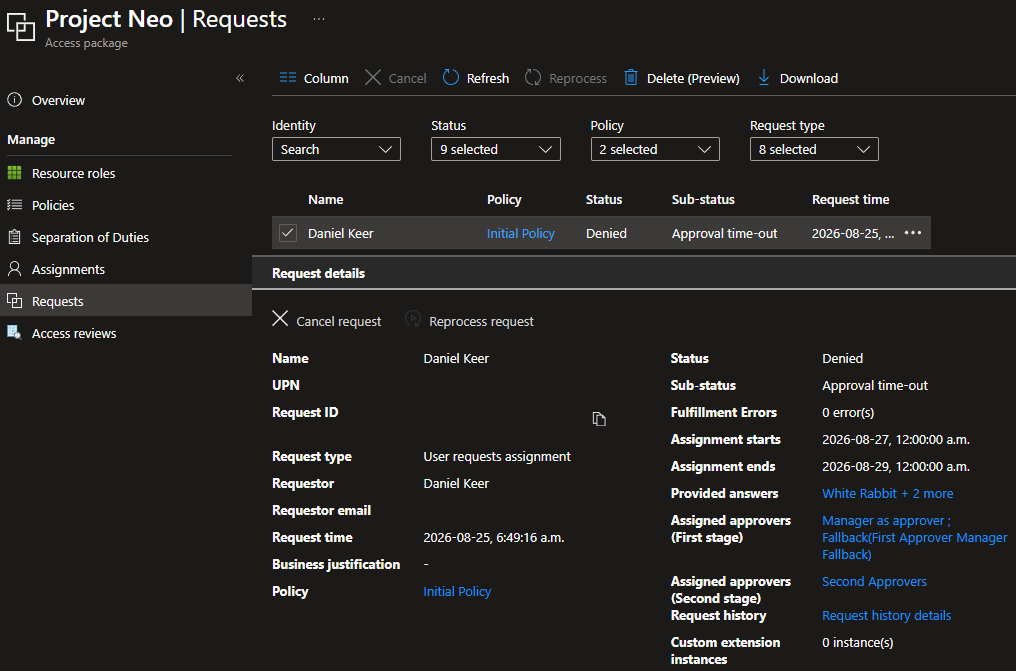Click the Policies list icon
Viewport: 1016px width, 671px height.
[x=14, y=205]
